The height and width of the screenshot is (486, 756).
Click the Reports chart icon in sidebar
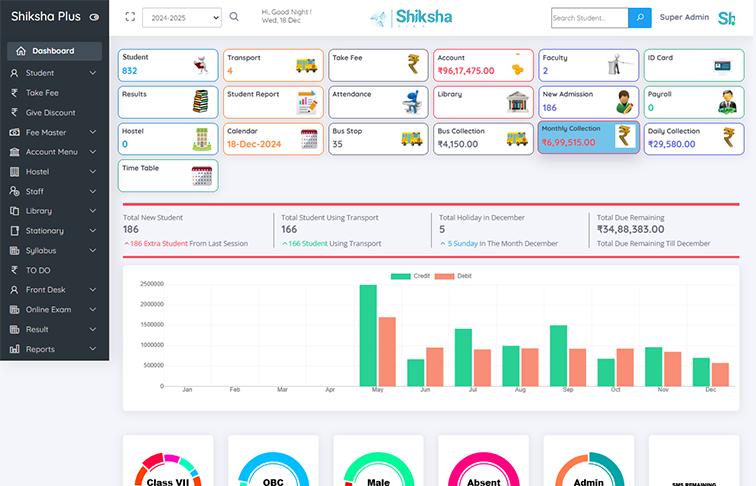pos(14,349)
